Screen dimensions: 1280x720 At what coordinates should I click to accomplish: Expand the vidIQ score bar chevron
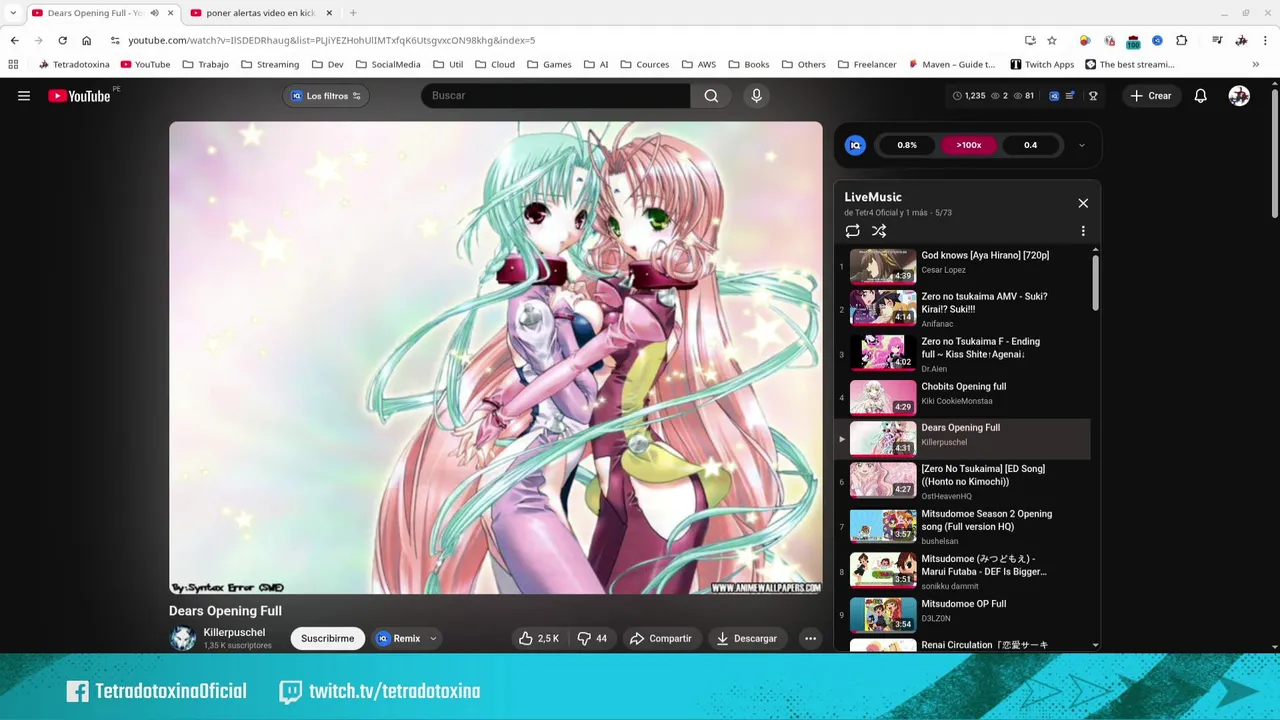pos(1081,145)
